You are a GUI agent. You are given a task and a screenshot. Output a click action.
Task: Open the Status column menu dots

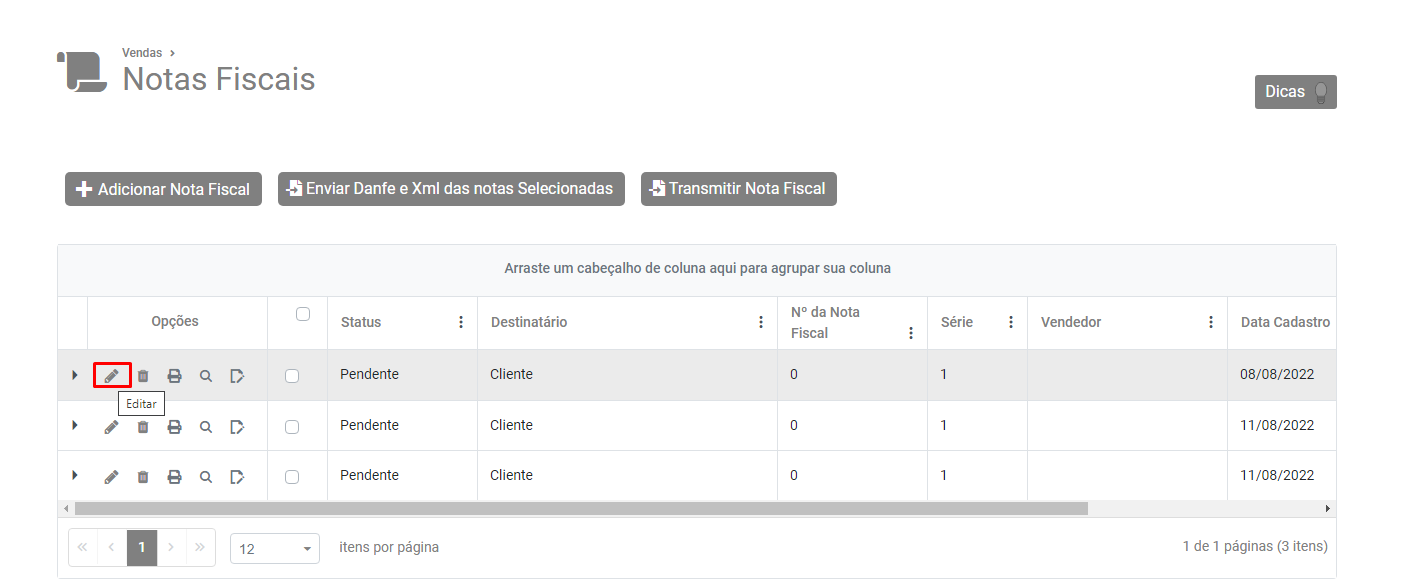(x=461, y=322)
